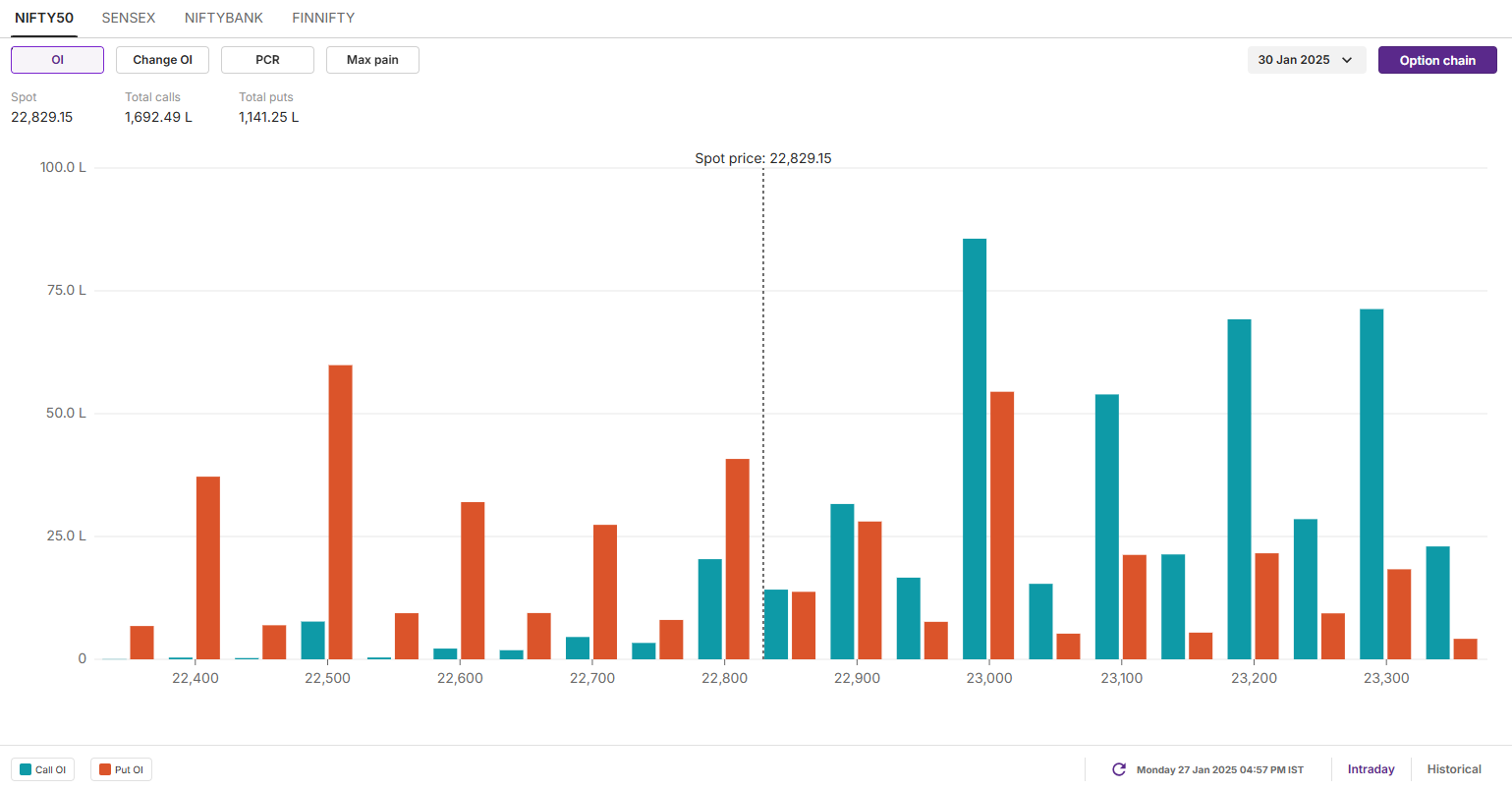Image resolution: width=1512 pixels, height=790 pixels.
Task: Click the 22,800 strike axis label
Action: pyautogui.click(x=725, y=678)
